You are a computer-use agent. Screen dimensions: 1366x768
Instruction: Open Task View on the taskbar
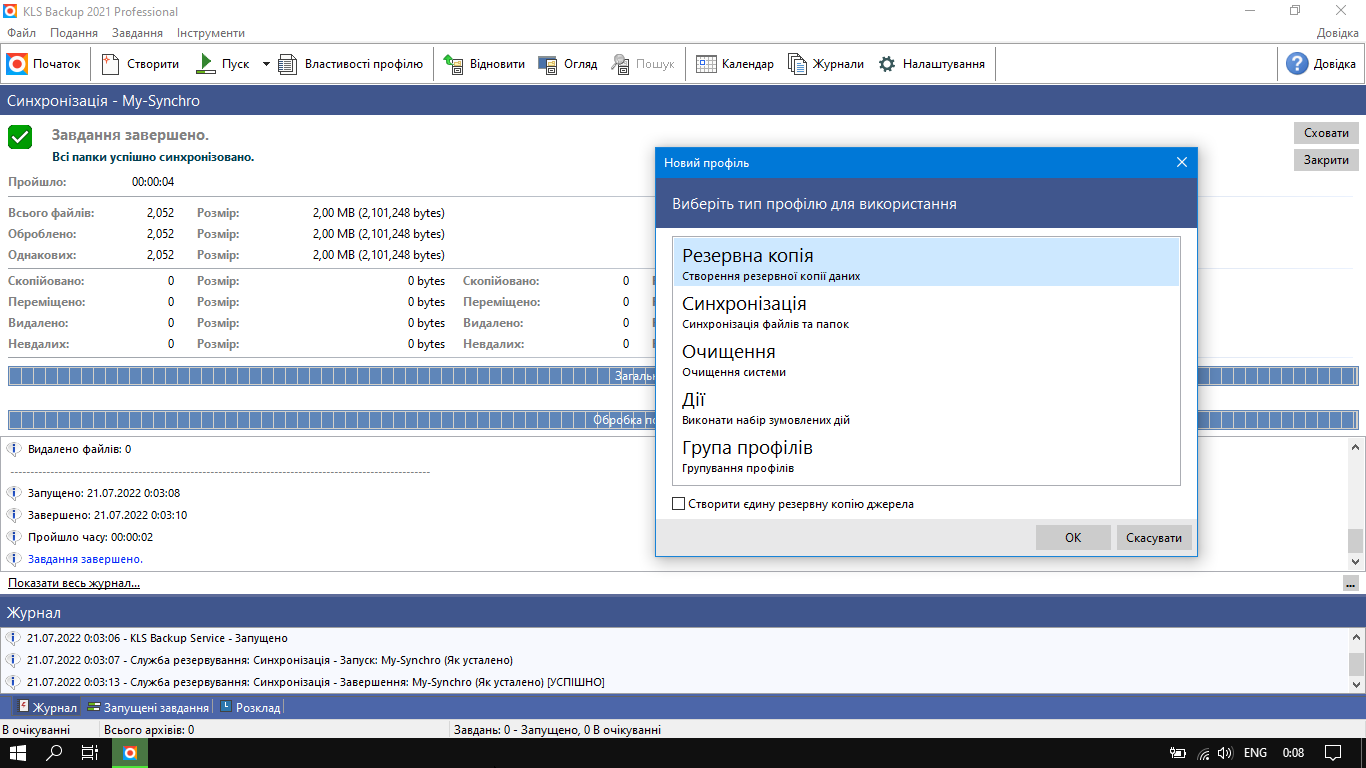pos(90,753)
